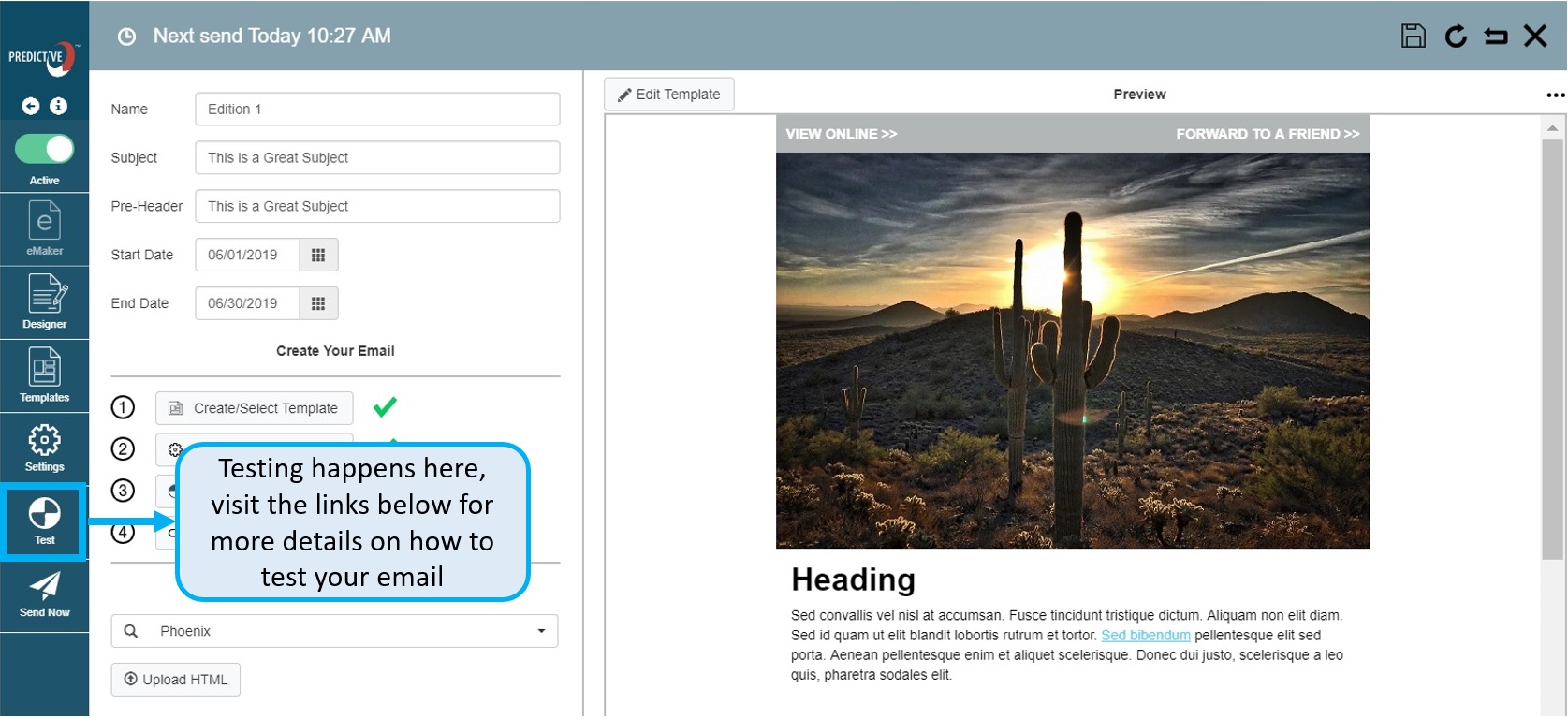Click the back arrow icon under logo
The width and height of the screenshot is (1568, 719).
click(x=31, y=106)
